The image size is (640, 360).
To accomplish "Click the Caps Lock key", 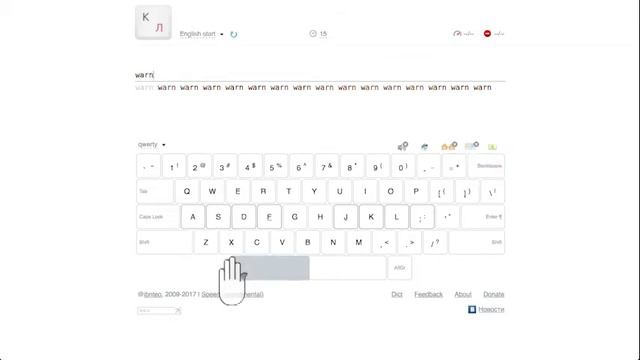I will pyautogui.click(x=158, y=217).
